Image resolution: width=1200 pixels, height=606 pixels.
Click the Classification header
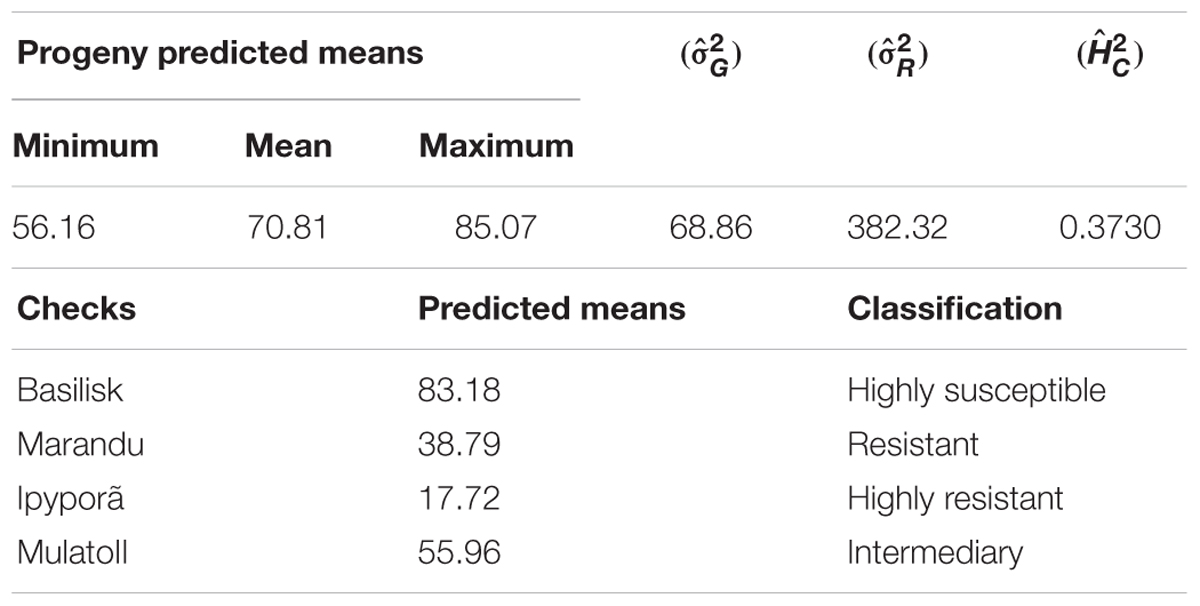tap(955, 308)
